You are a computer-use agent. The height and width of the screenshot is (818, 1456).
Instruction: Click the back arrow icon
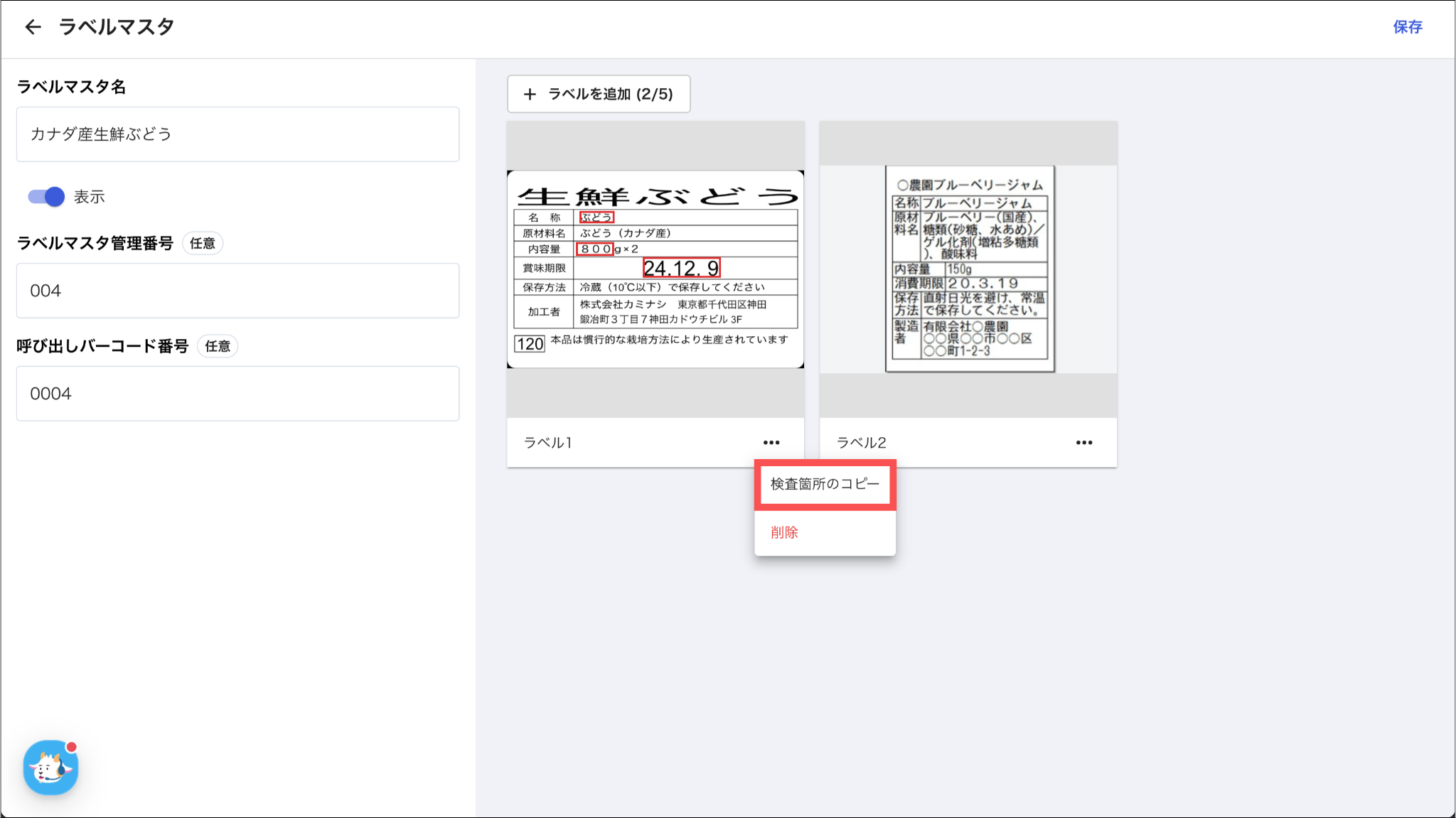(x=33, y=27)
